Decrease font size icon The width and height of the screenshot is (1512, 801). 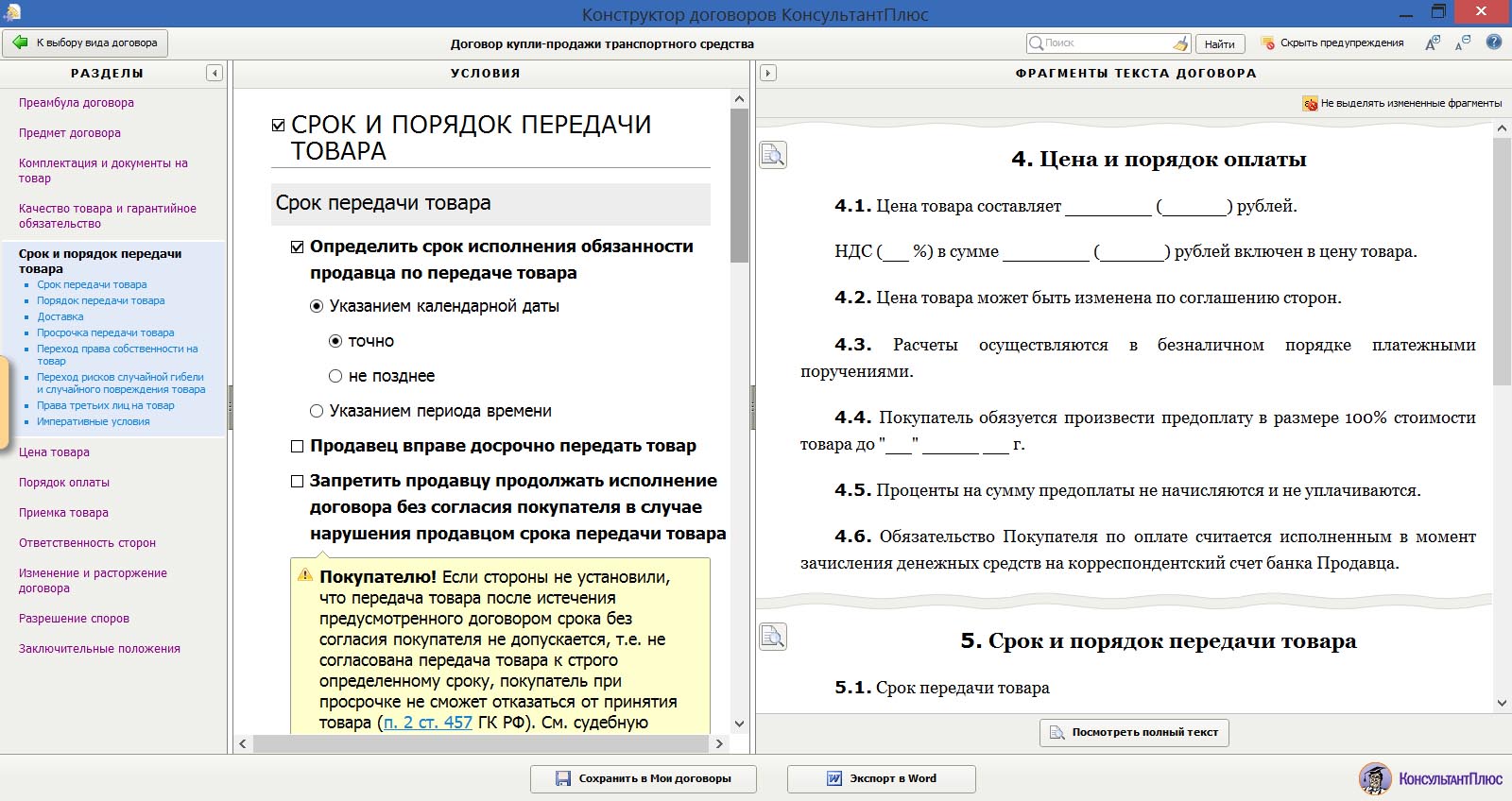[x=1463, y=43]
